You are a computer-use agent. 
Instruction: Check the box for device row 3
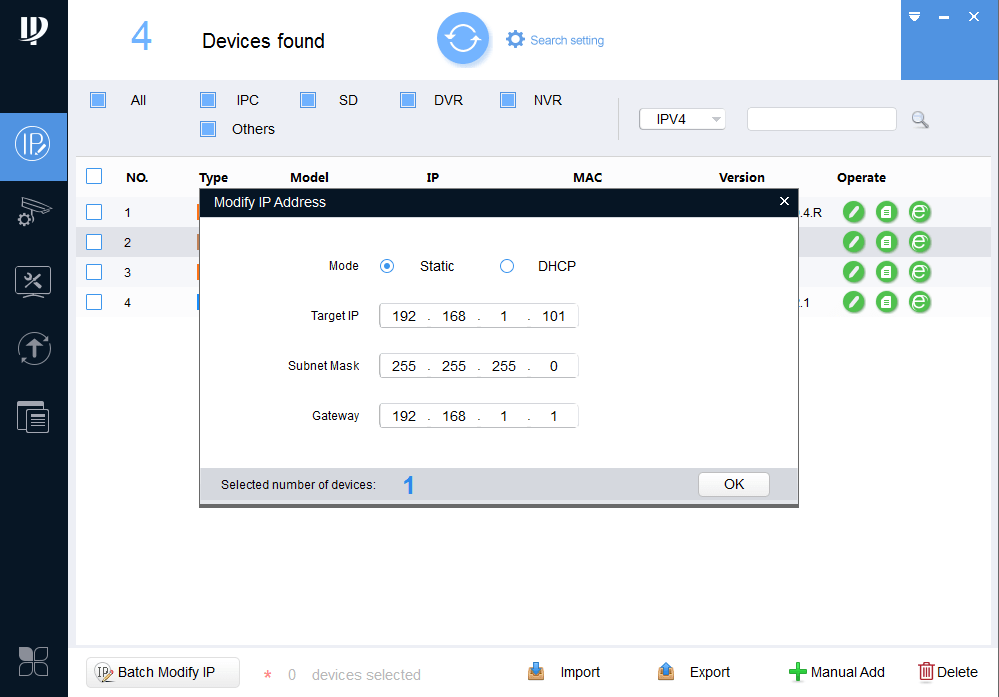coord(94,272)
